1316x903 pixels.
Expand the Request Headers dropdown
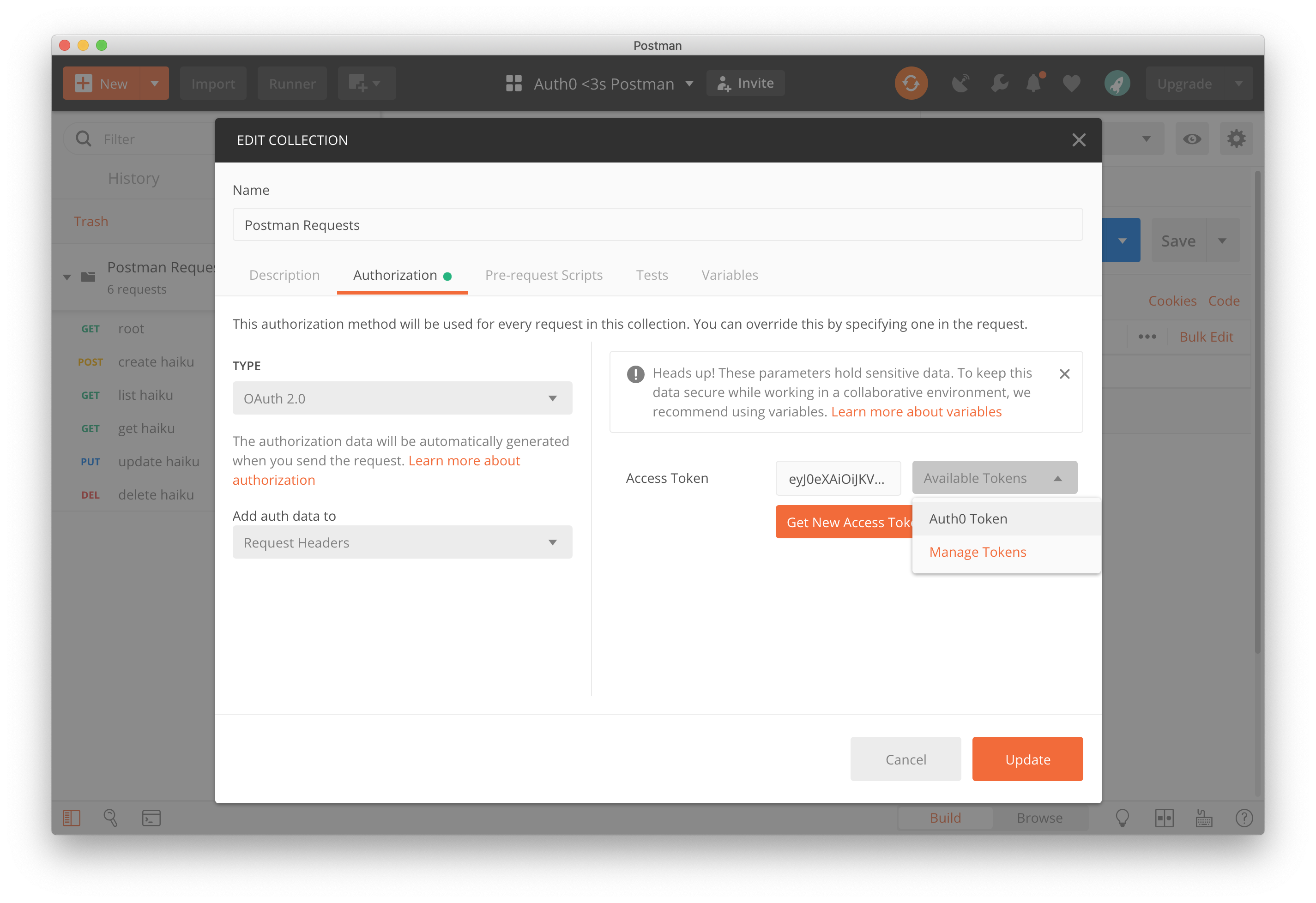point(402,542)
